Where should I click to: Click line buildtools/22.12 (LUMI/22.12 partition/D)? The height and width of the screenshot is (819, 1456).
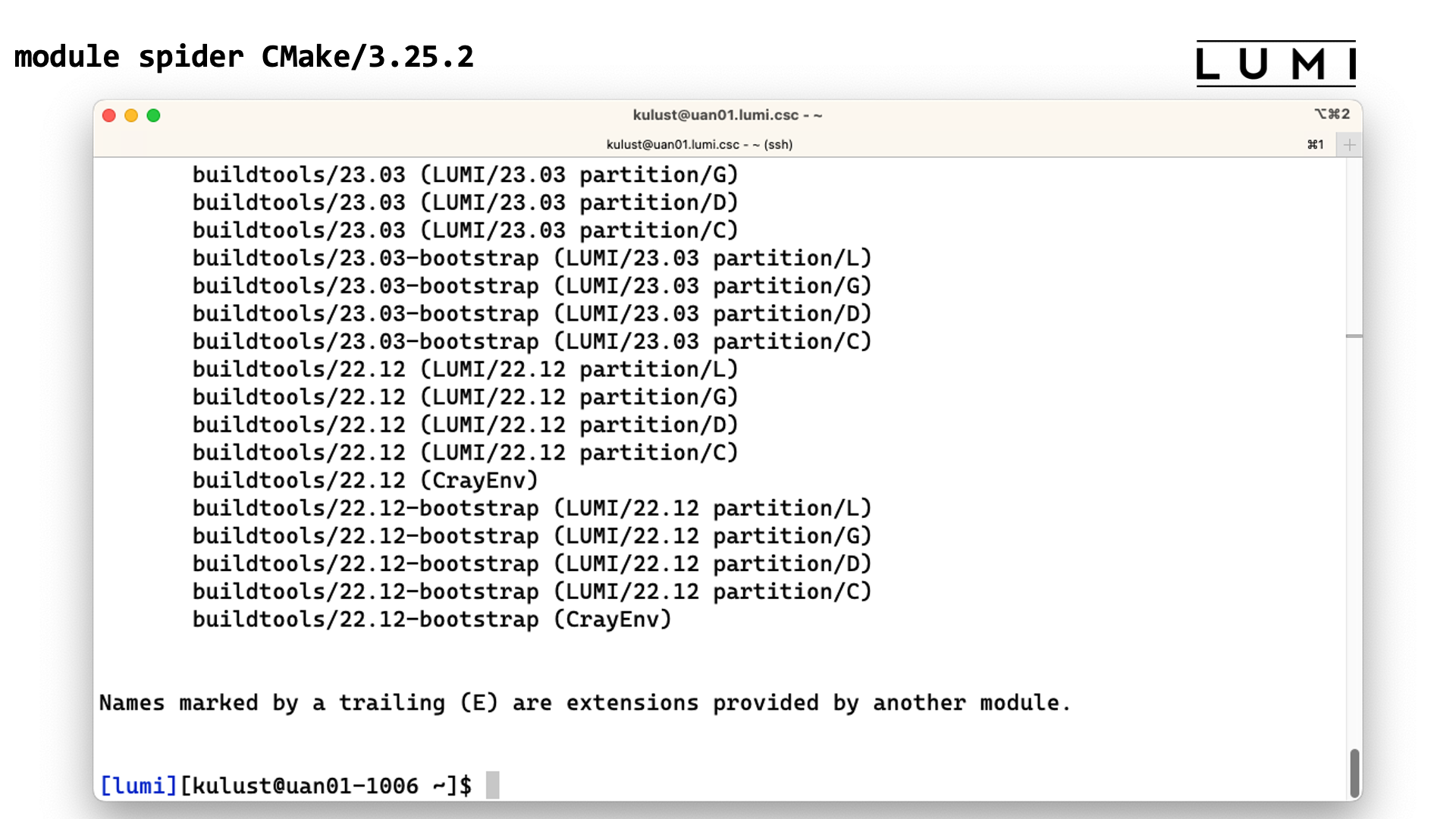pyautogui.click(x=465, y=425)
